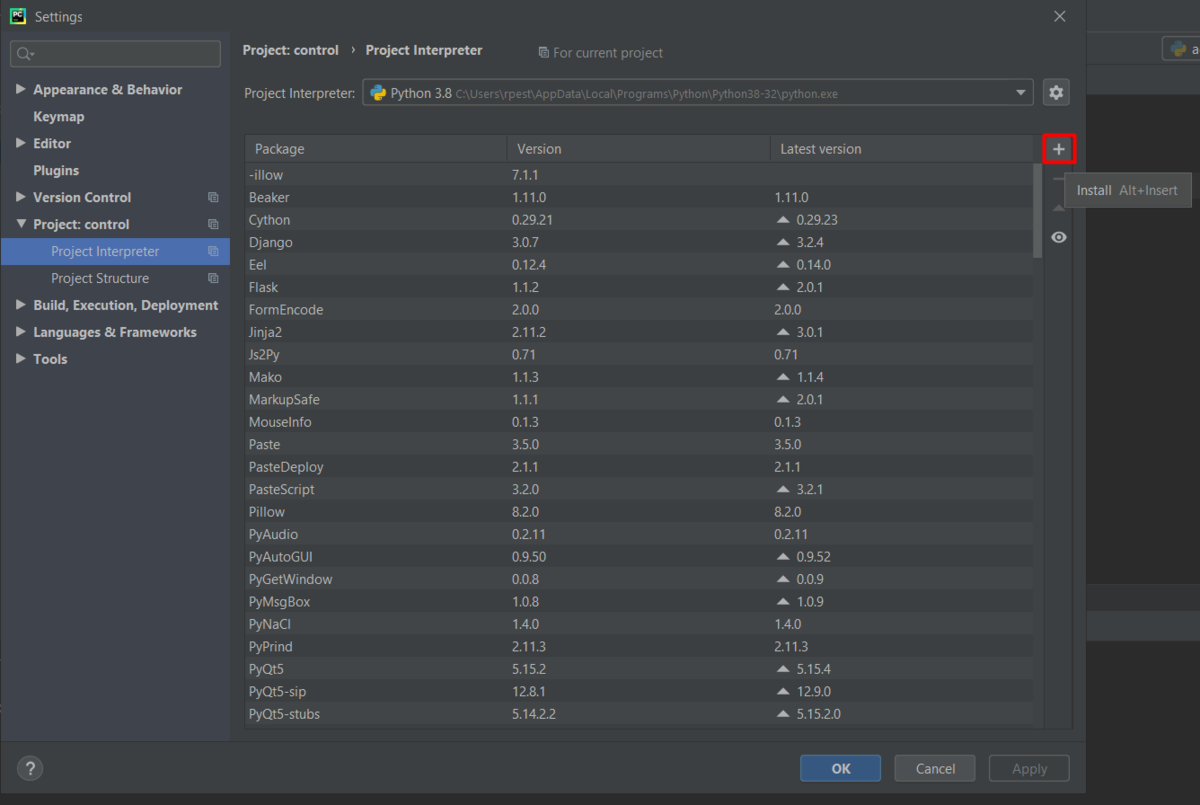
Task: Click the copy icon beside Project: control
Action: (213, 225)
